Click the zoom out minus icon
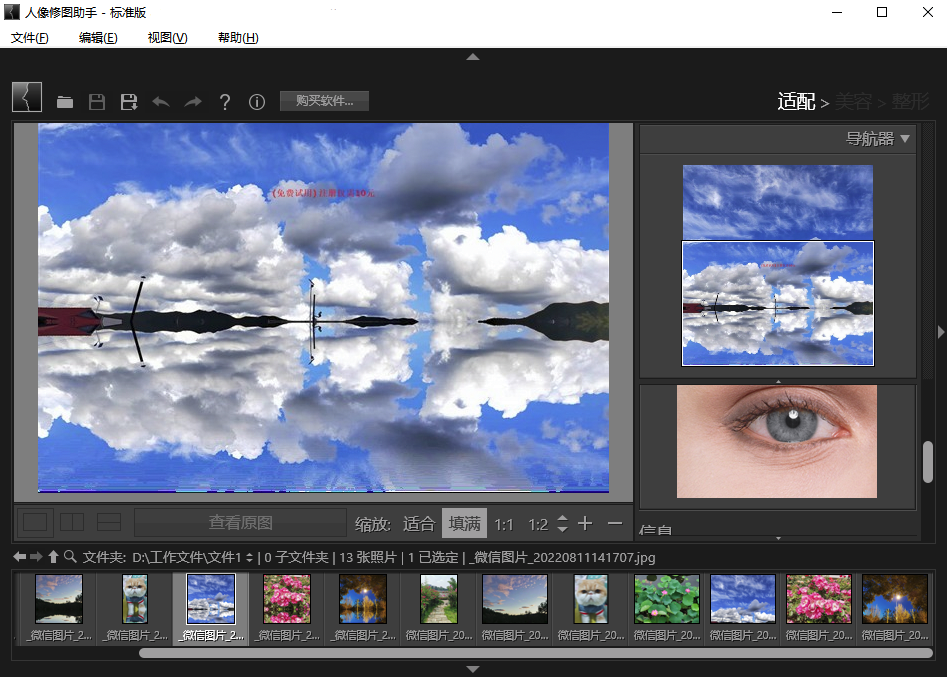Viewport: 947px width, 677px height. (614, 524)
